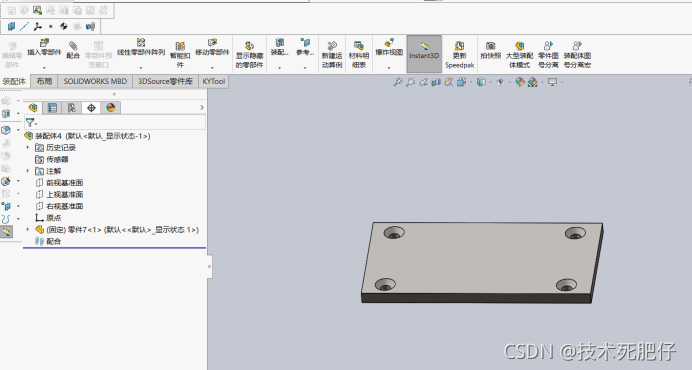Click the Previous View icon

[423, 82]
